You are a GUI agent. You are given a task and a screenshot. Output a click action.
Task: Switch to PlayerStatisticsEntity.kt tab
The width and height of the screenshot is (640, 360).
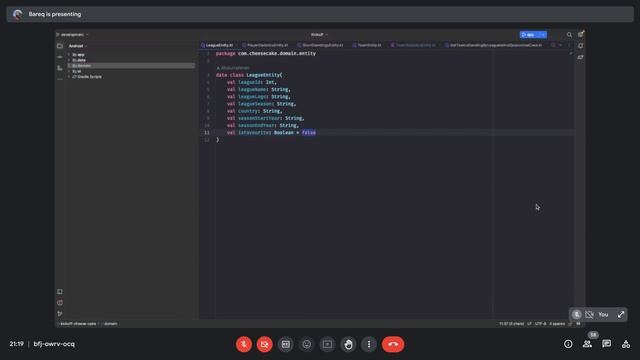(265, 45)
